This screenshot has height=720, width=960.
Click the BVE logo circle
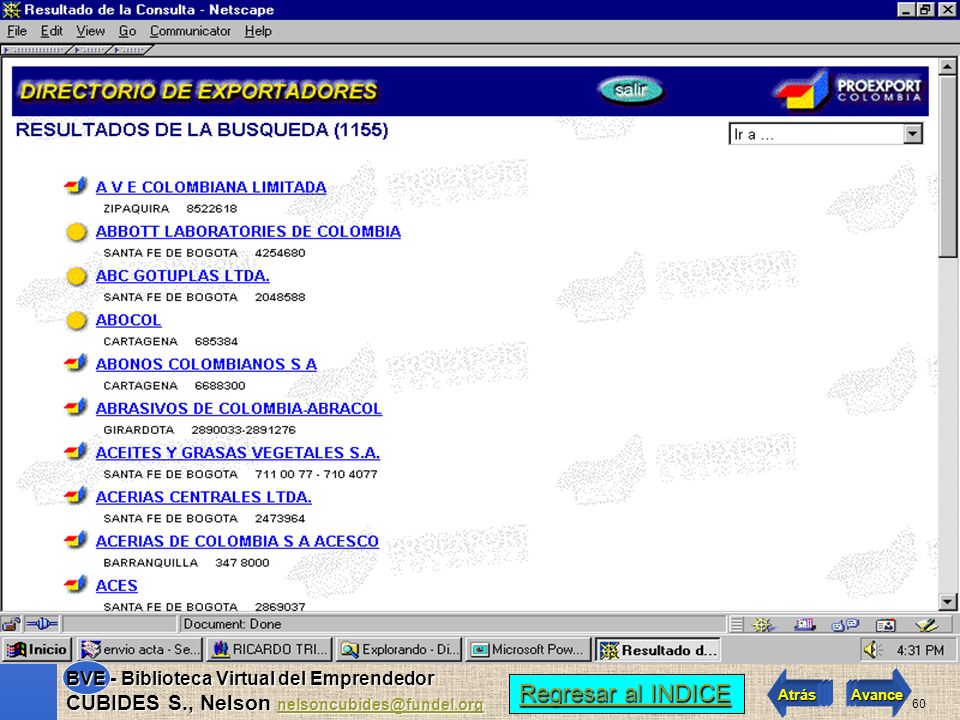(x=86, y=678)
